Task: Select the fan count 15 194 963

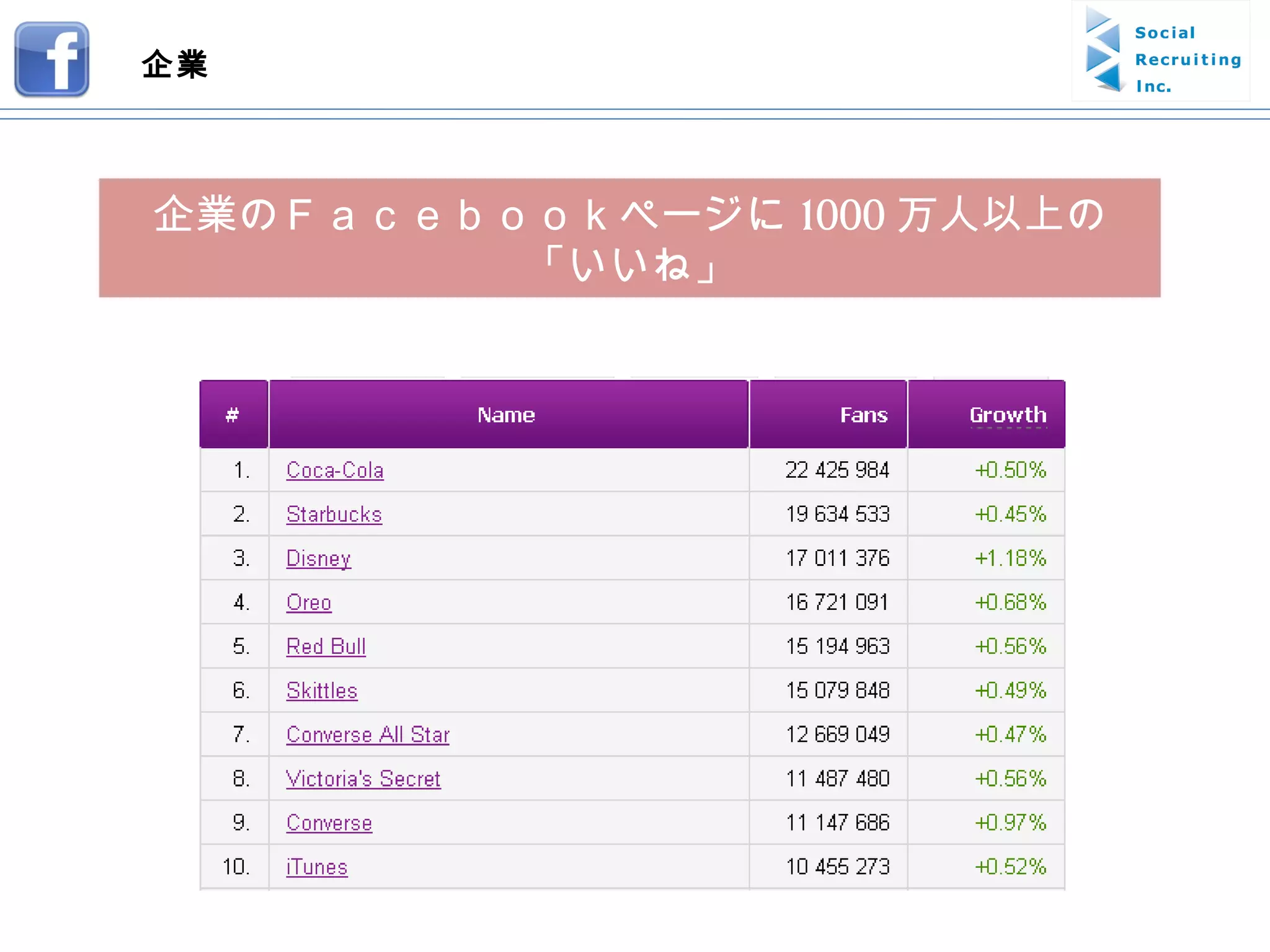Action: click(838, 646)
